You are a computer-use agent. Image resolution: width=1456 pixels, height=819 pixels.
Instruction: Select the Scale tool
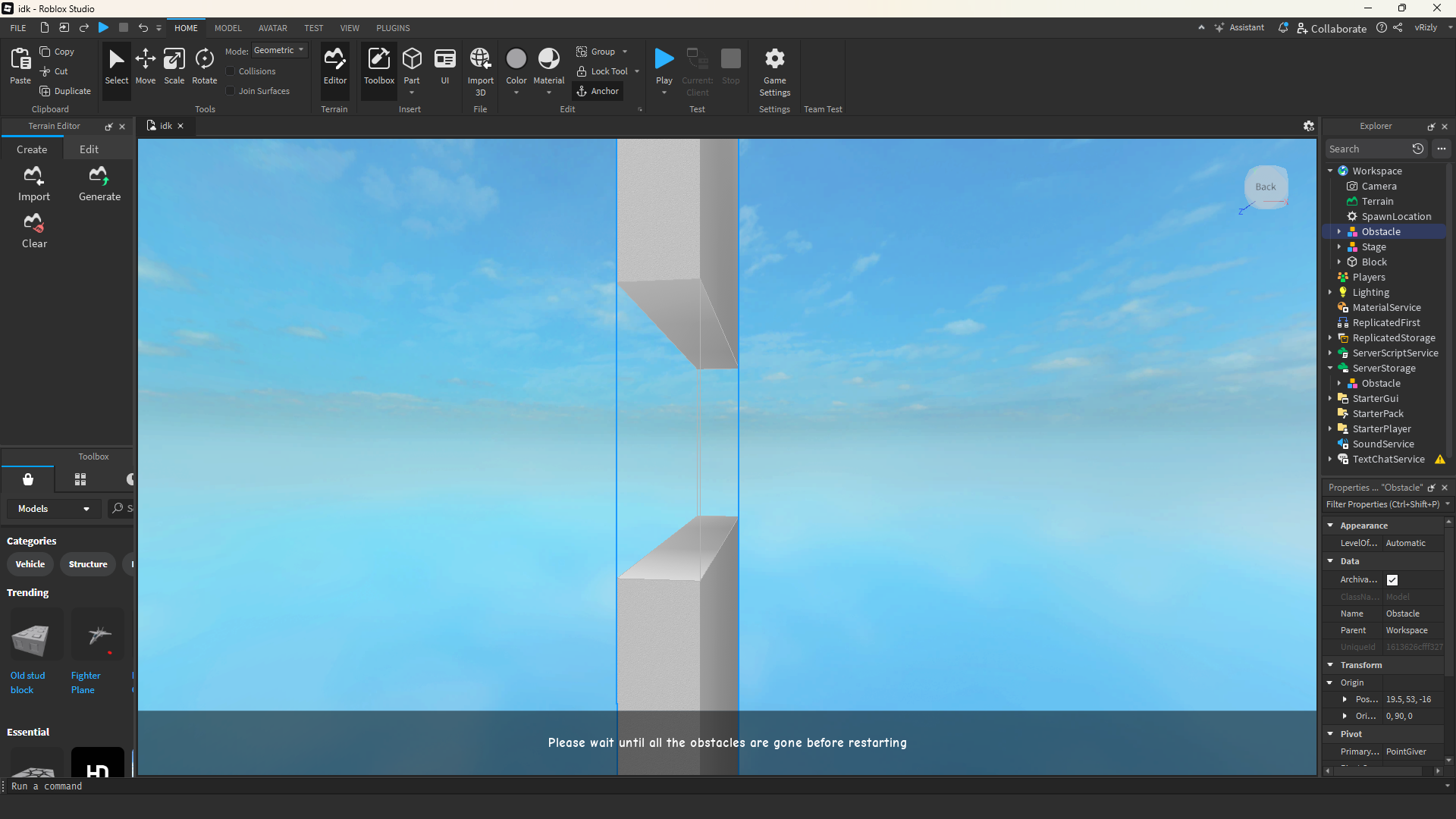(x=174, y=67)
